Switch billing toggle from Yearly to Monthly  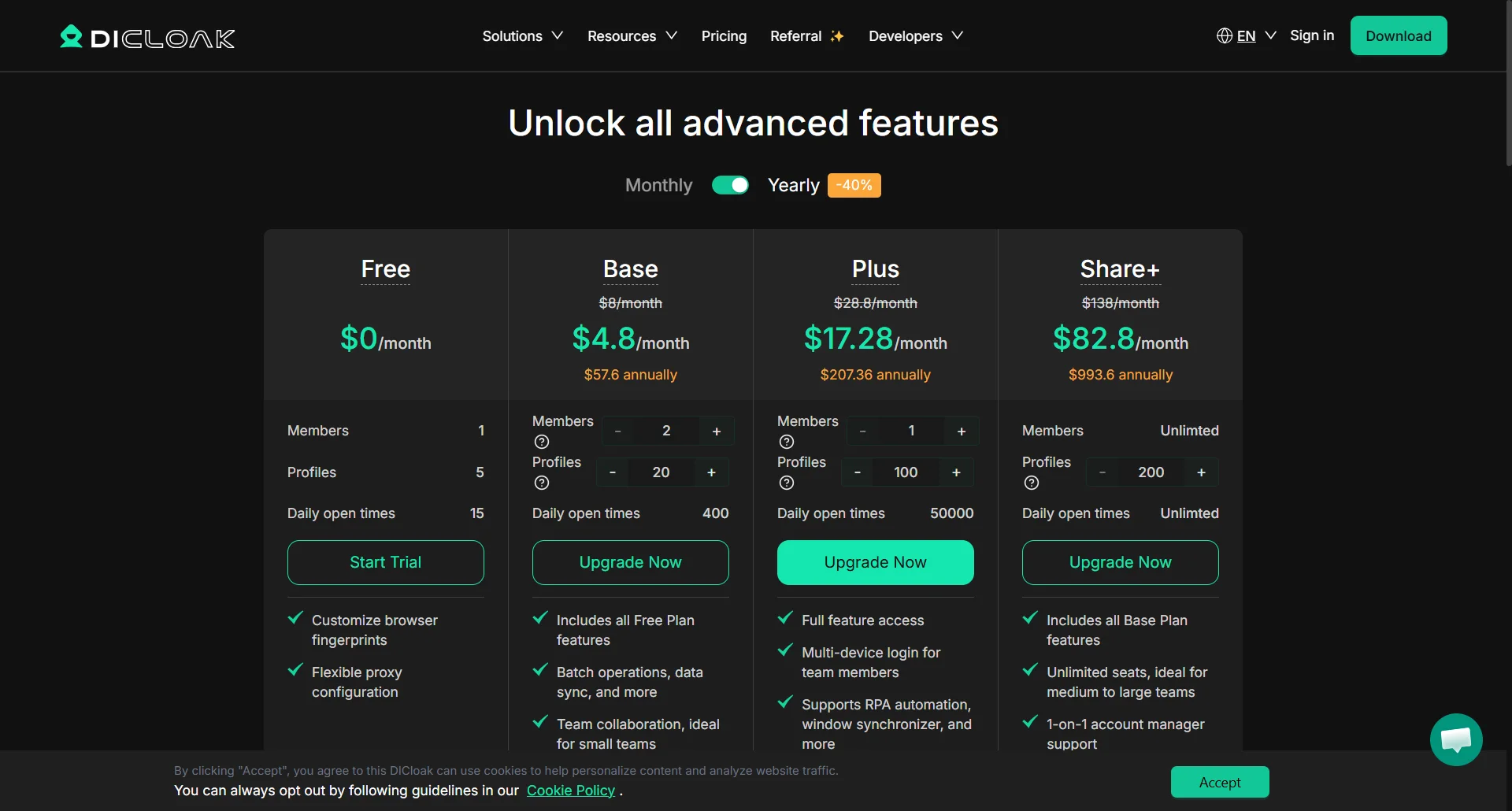click(730, 184)
